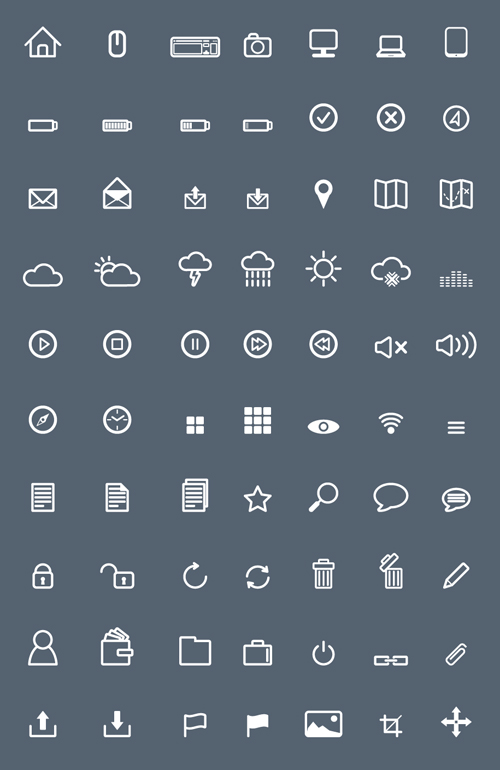Screen dimensions: 500x770
Task: Click the circular pause button
Action: tap(195, 344)
